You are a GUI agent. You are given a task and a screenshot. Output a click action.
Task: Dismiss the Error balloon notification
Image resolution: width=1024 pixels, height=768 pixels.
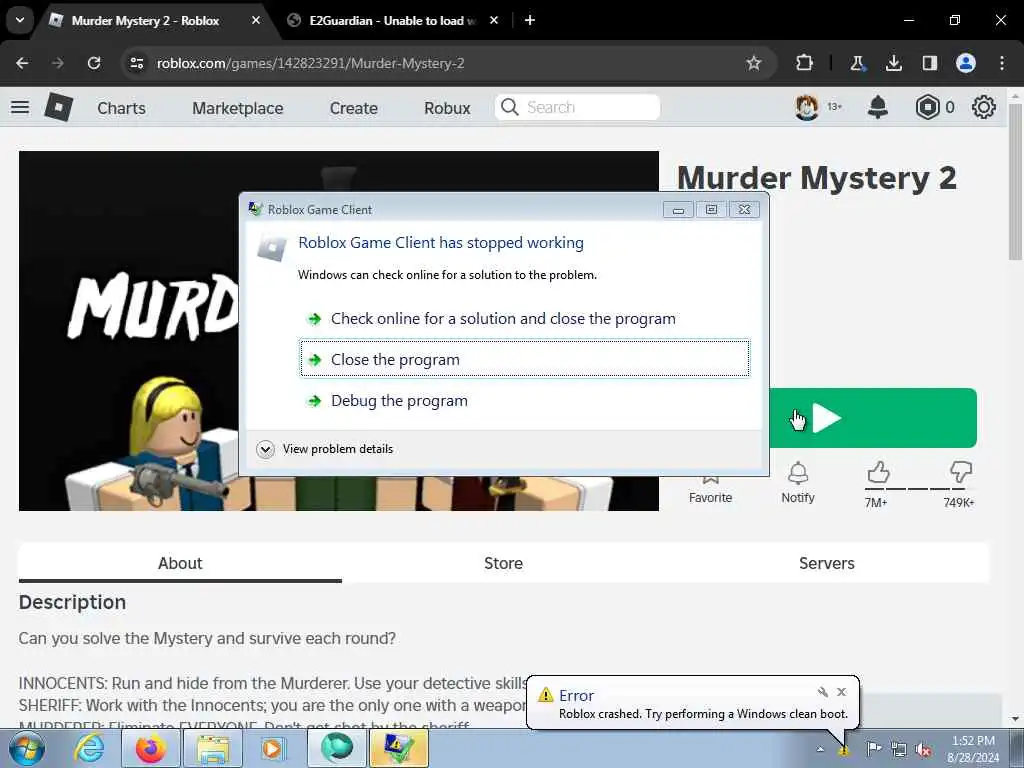(x=842, y=692)
